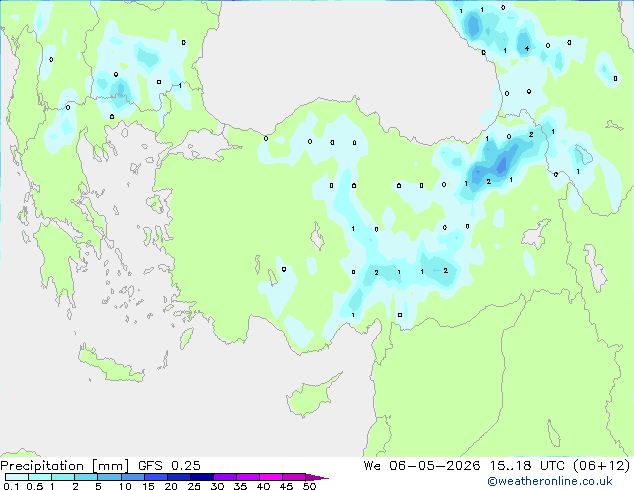
Task: Click the legend scale label "40"
Action: [263, 486]
